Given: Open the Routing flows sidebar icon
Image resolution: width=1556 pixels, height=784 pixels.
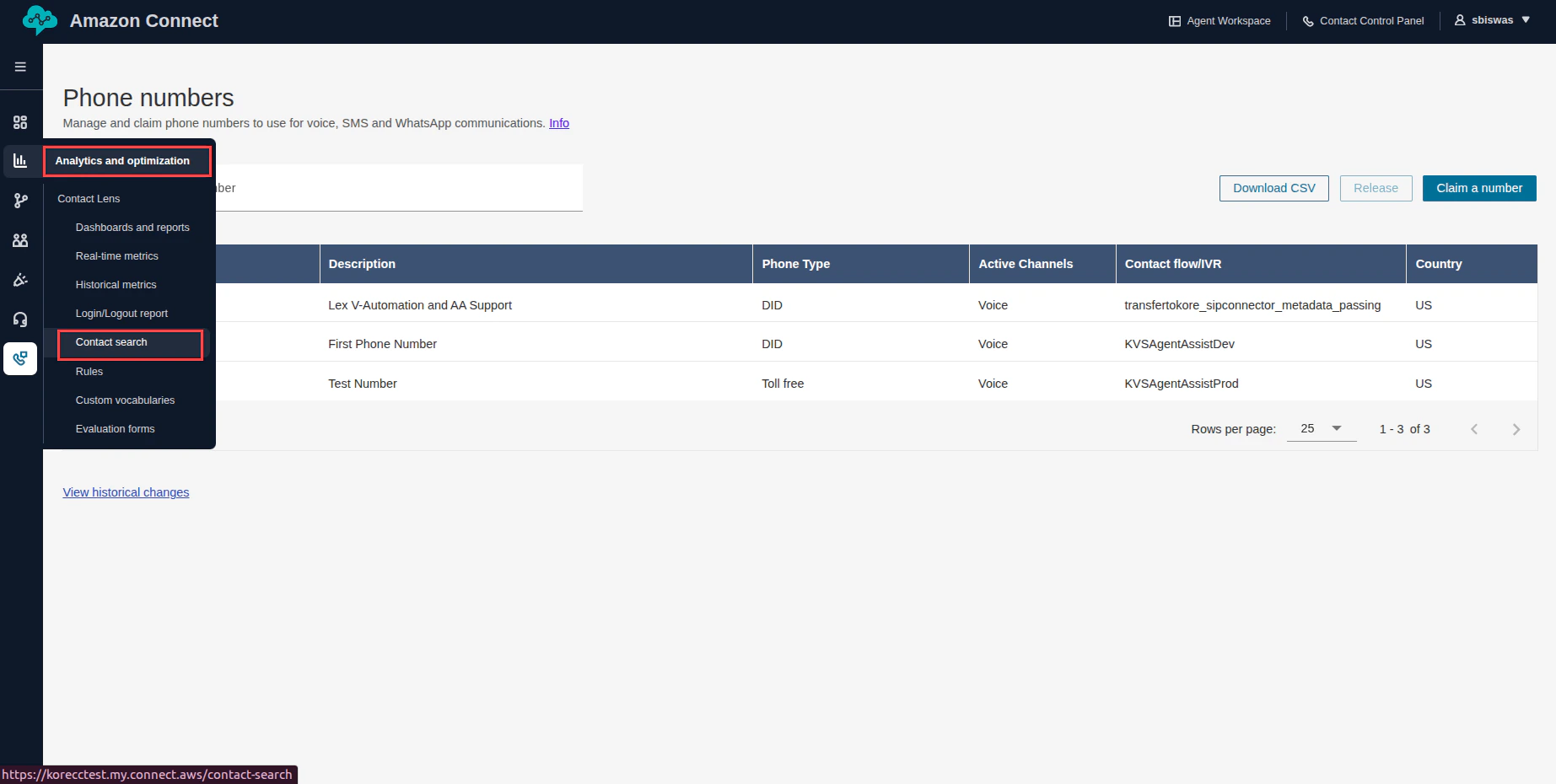Looking at the screenshot, I should coord(20,201).
